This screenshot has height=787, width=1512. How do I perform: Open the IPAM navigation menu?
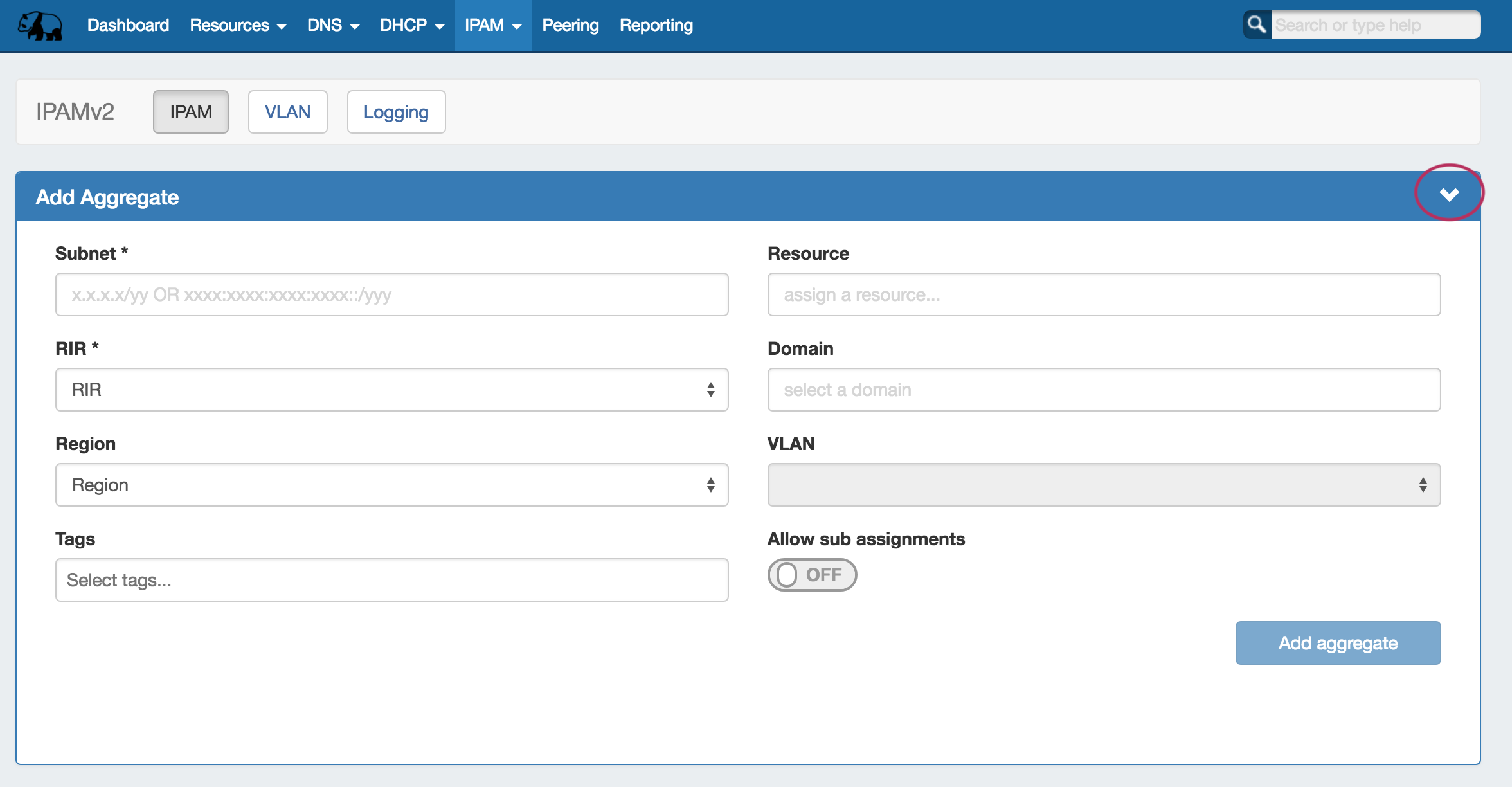492,26
